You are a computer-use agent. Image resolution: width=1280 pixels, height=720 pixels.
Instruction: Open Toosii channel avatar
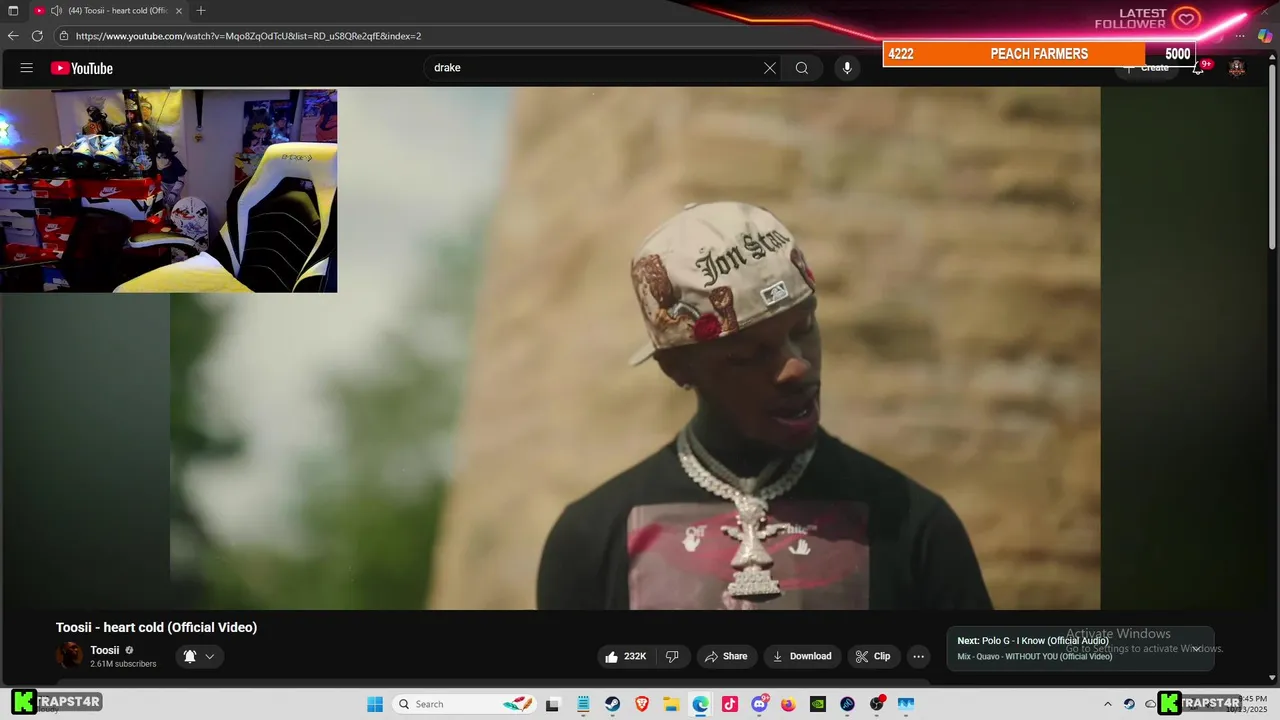70,656
